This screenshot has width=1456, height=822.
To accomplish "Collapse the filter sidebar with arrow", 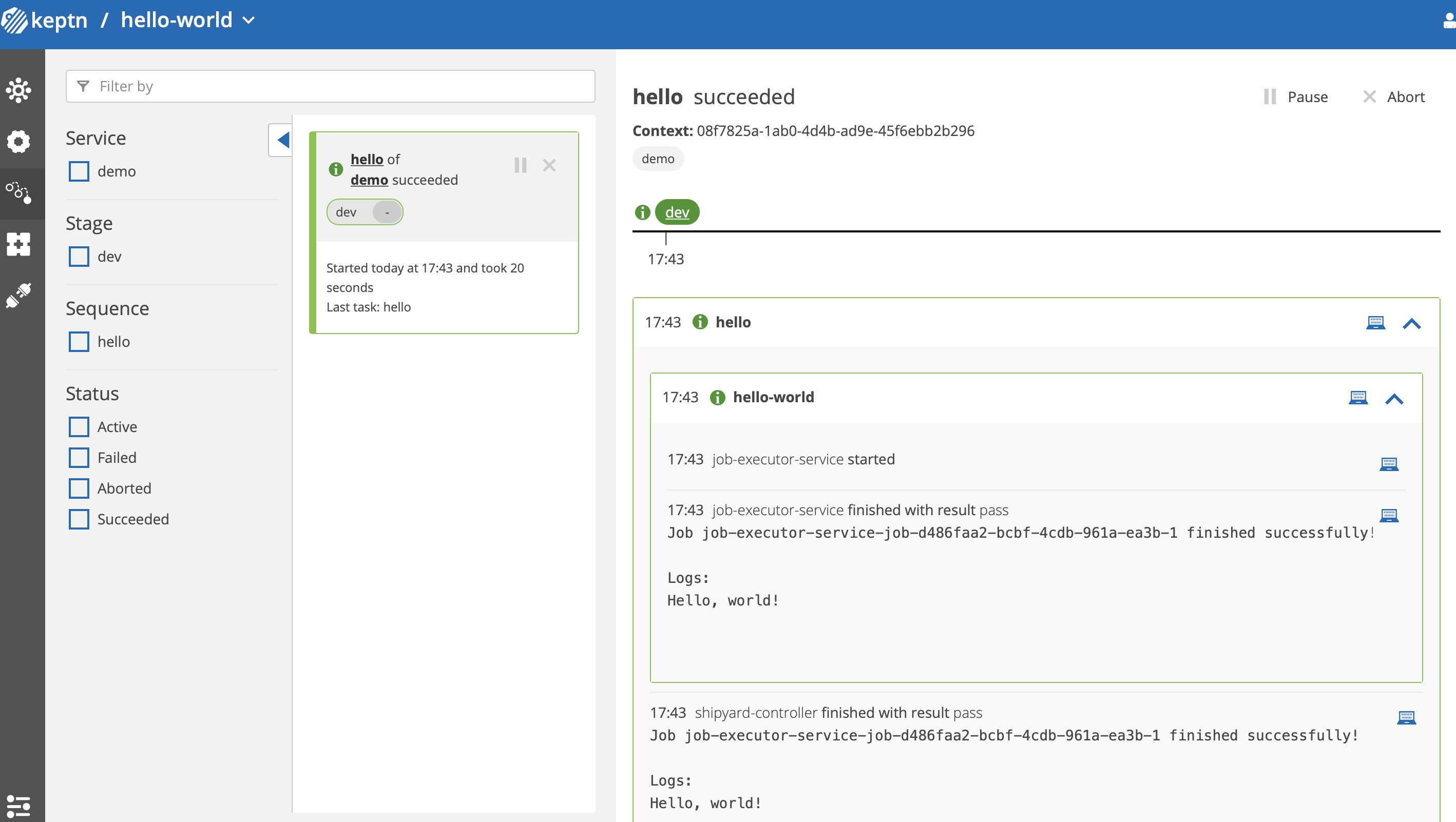I will [x=281, y=140].
